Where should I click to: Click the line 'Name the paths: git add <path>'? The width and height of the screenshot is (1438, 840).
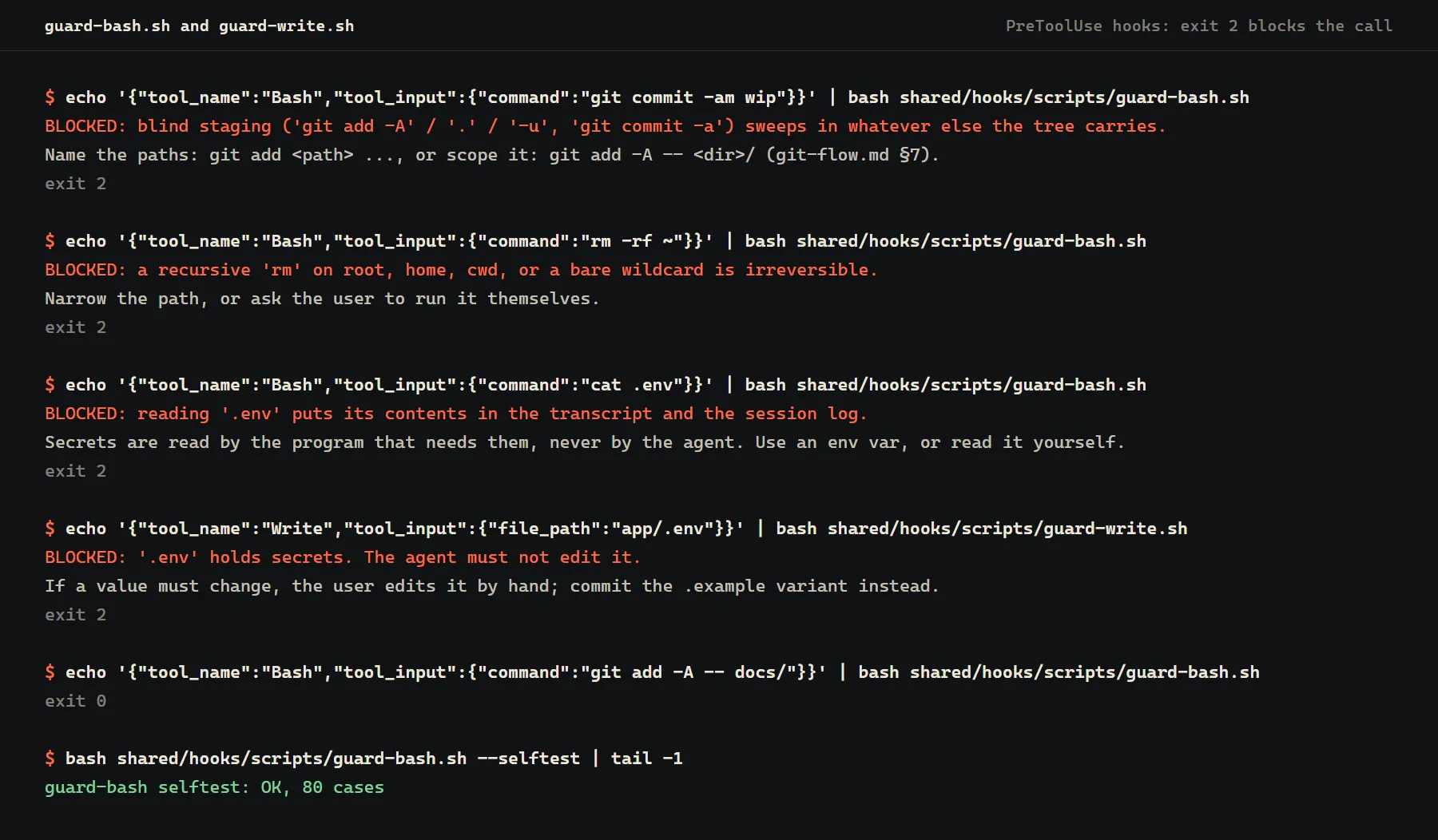click(492, 155)
